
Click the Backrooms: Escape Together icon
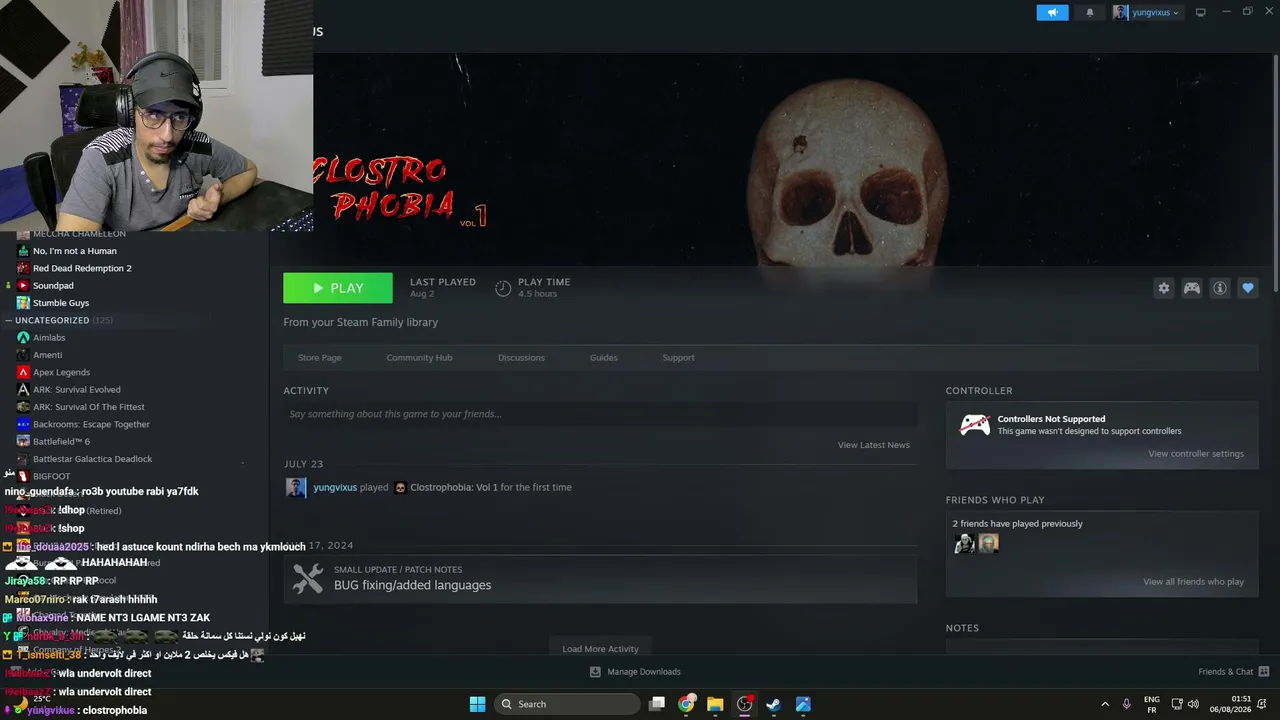tap(24, 424)
